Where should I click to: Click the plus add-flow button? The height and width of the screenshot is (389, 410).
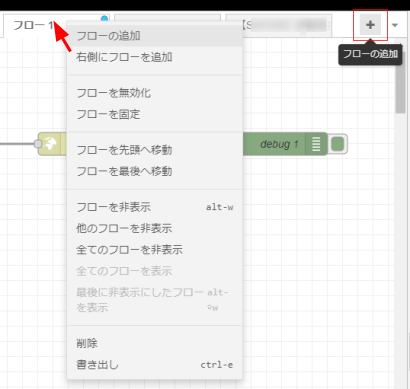click(x=370, y=25)
